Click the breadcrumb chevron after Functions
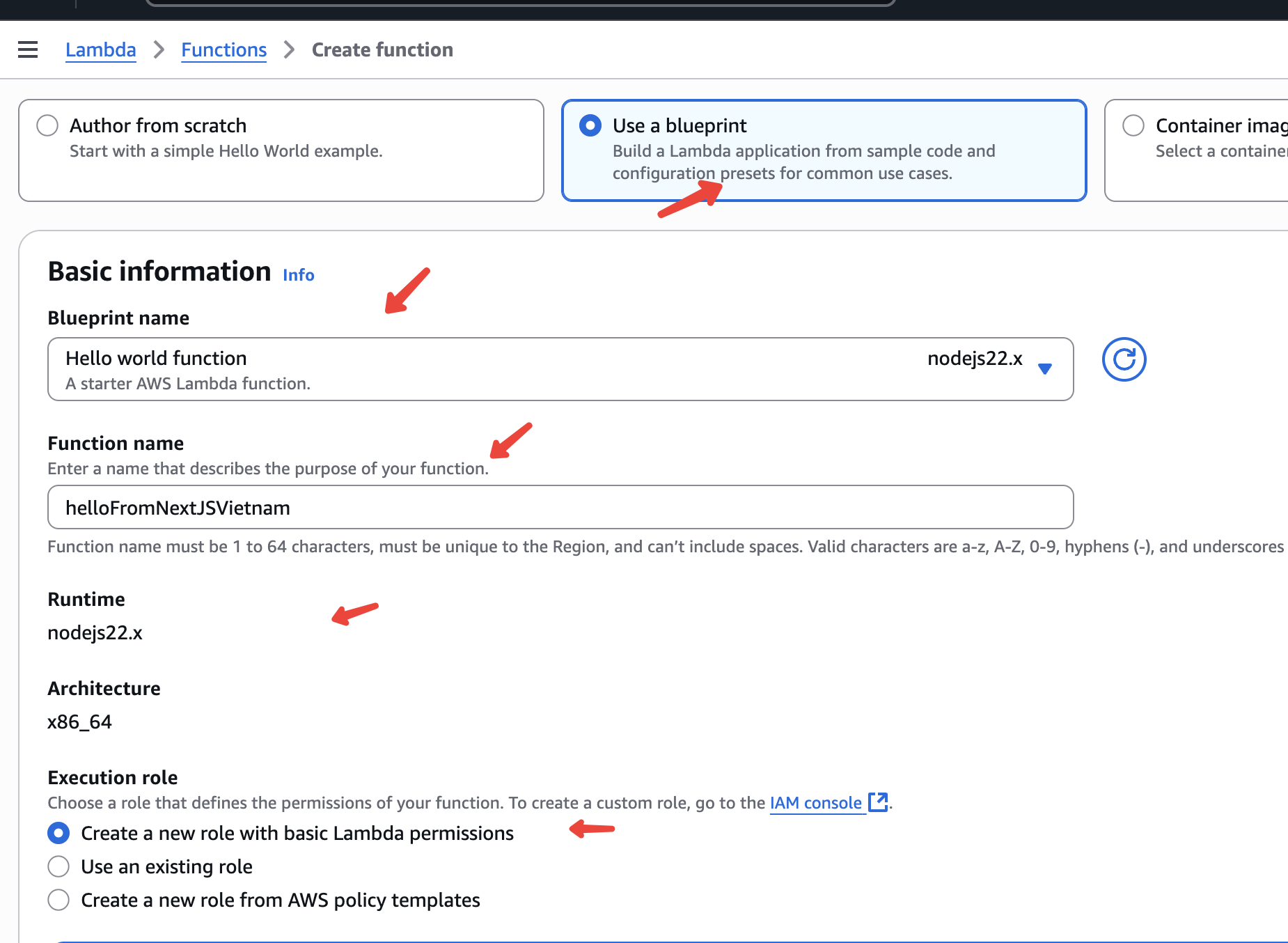Viewport: 1288px width, 943px height. (x=290, y=50)
